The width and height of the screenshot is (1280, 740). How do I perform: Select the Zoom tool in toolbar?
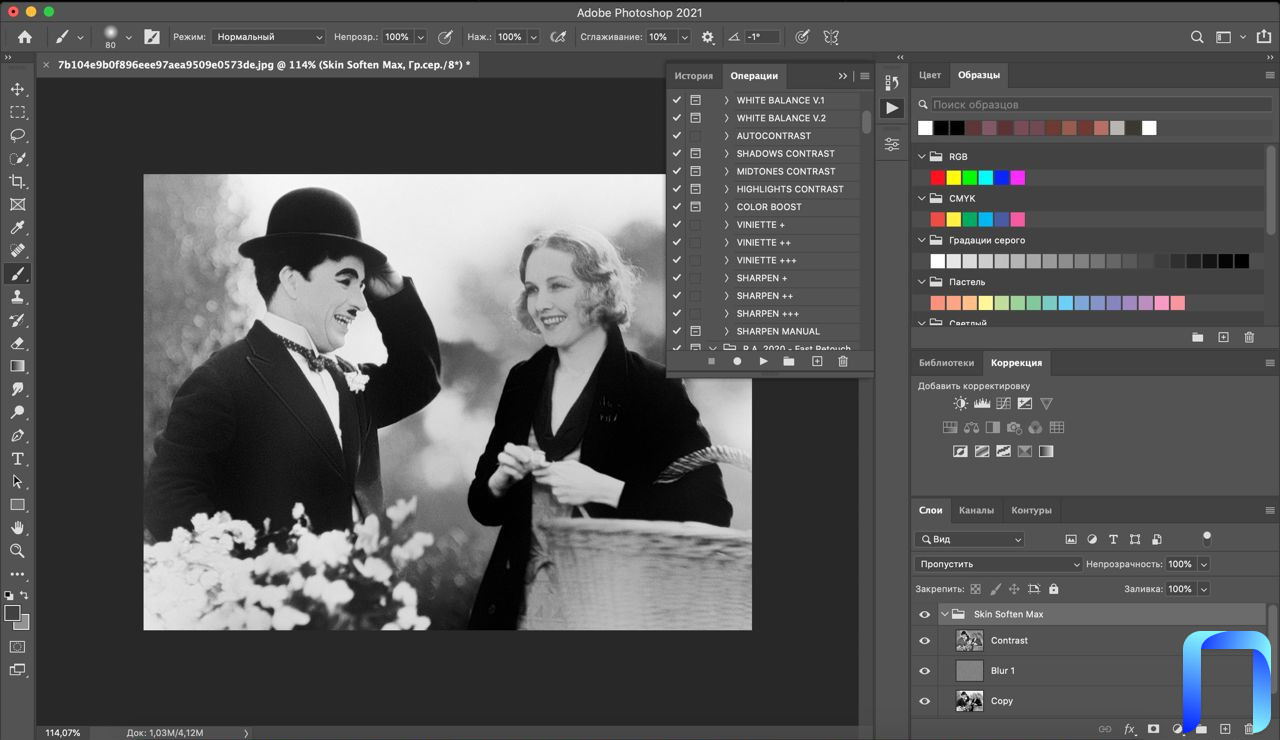point(17,551)
